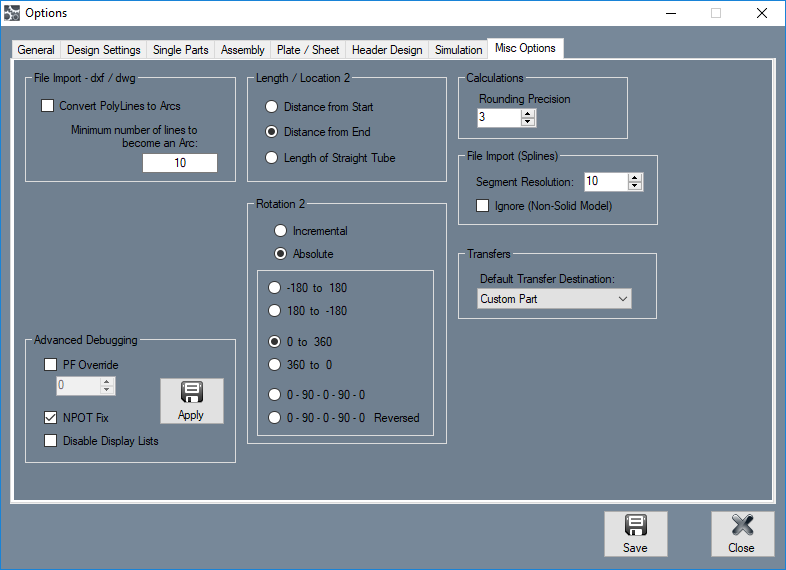Click the Close X icon button
The image size is (786, 570).
[x=742, y=534]
